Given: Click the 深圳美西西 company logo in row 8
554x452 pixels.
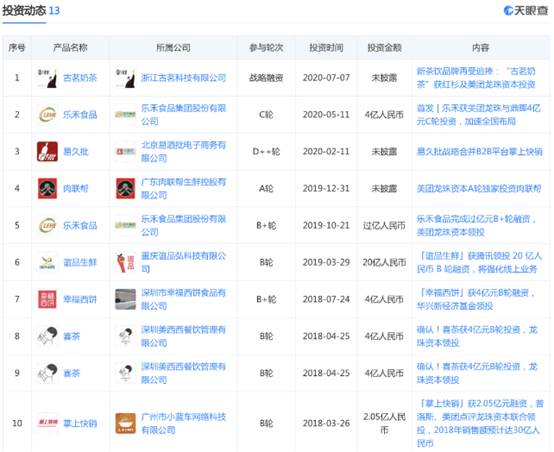Looking at the screenshot, I should click(125, 336).
